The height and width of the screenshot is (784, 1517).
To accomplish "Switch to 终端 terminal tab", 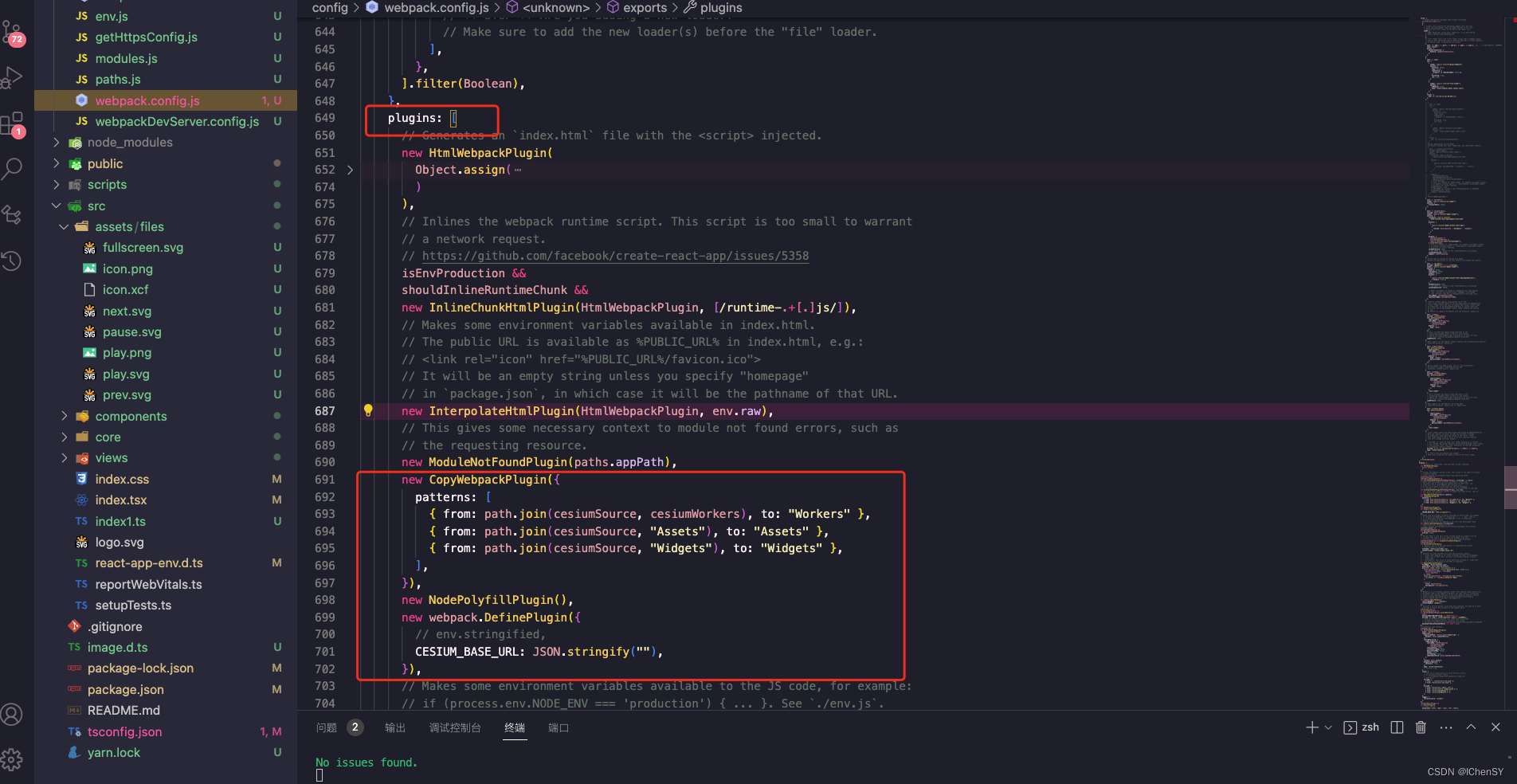I will [x=515, y=727].
